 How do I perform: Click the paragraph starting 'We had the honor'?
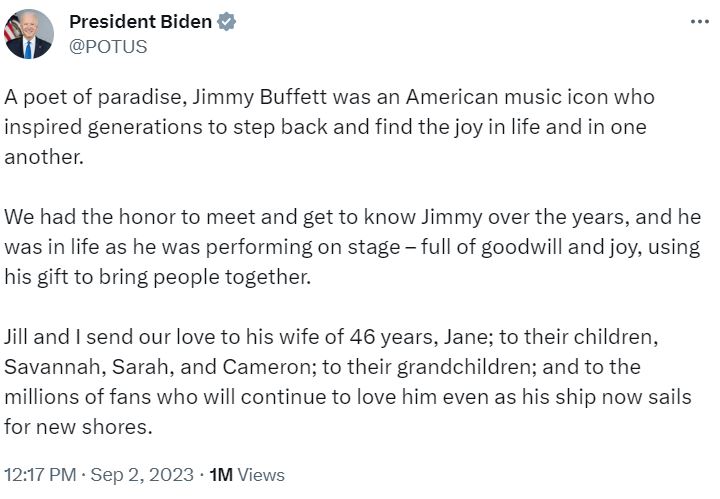click(350, 246)
